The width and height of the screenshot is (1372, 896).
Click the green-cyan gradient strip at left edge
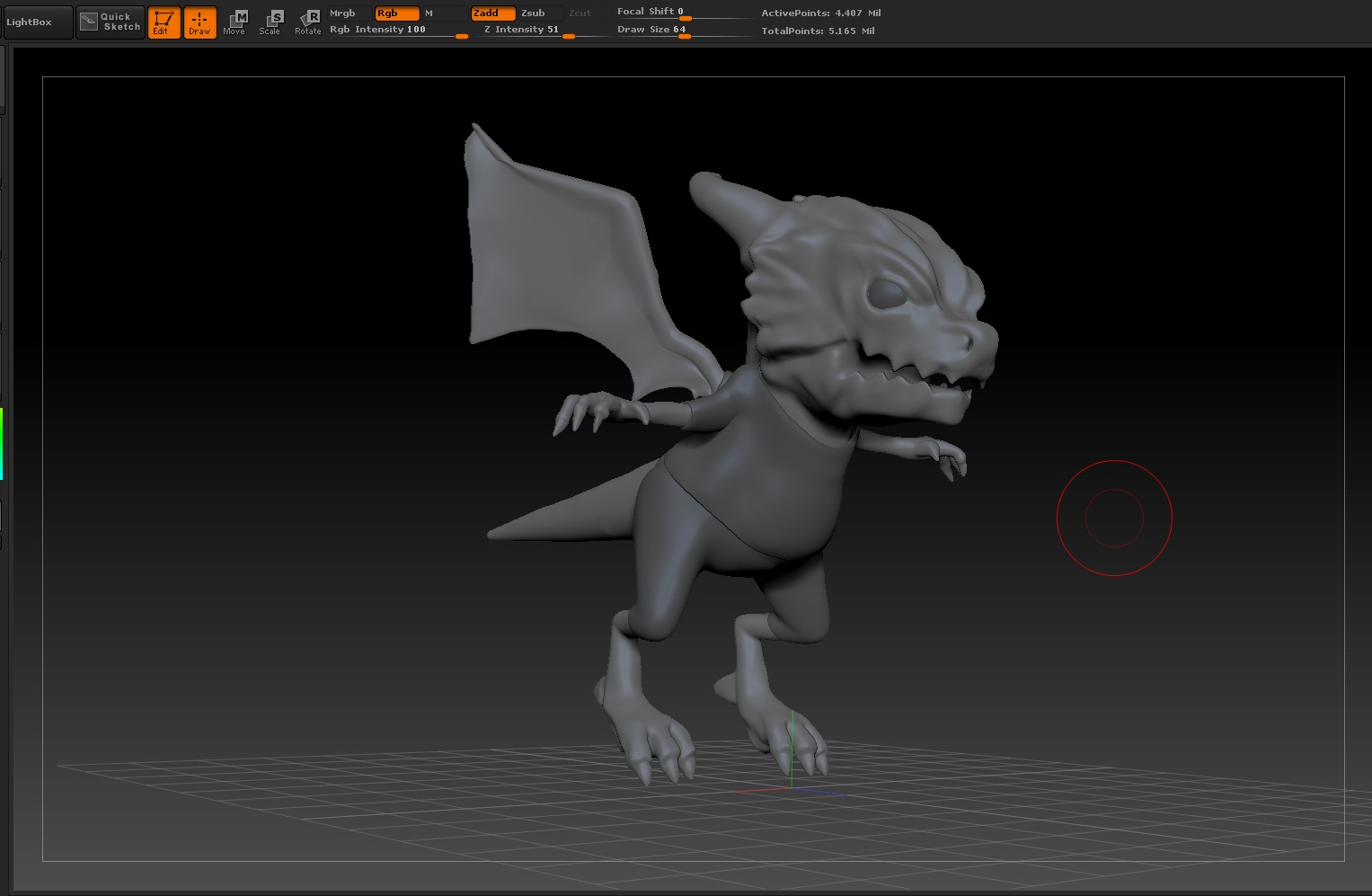2,444
